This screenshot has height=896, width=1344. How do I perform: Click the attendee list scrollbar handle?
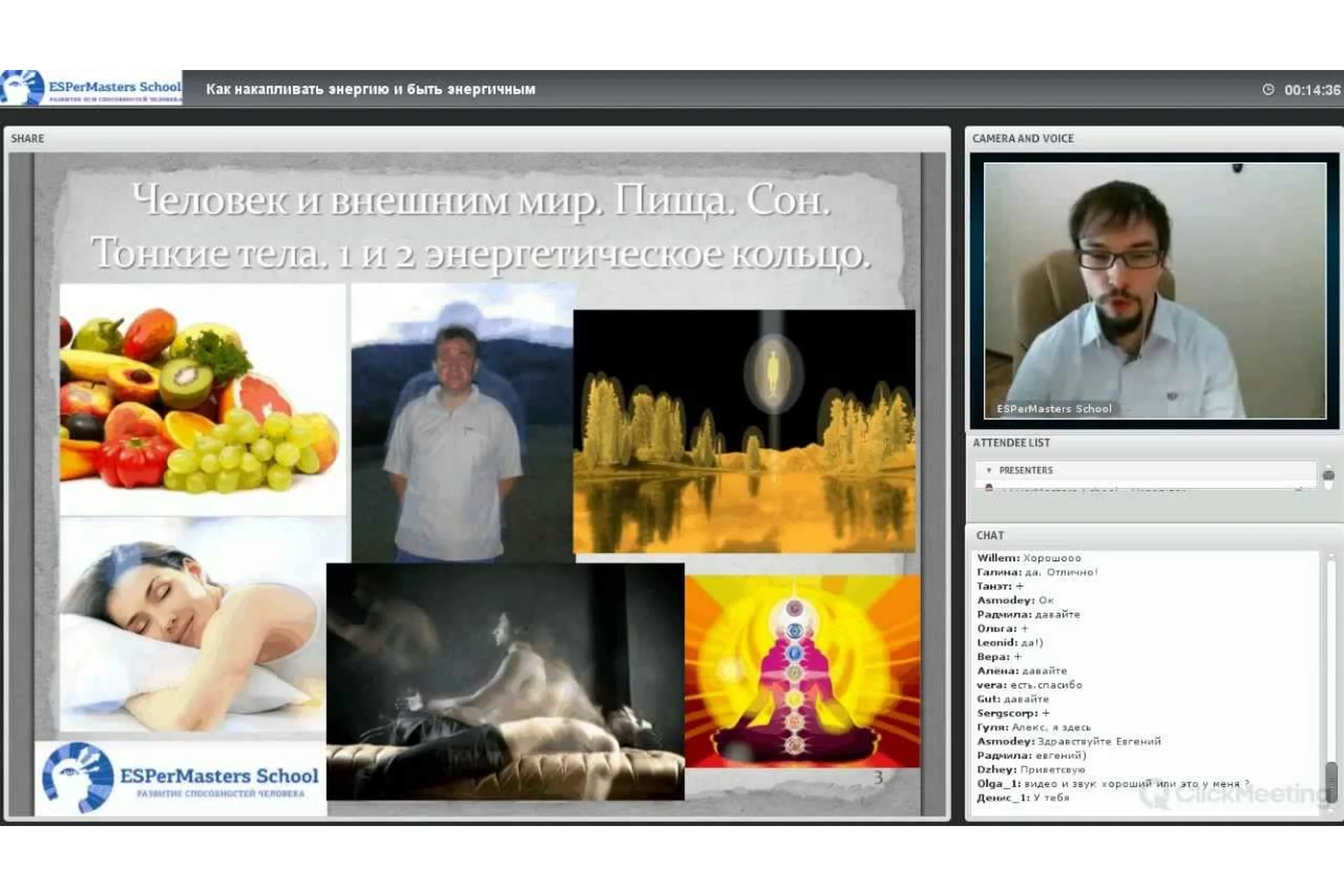1328,477
